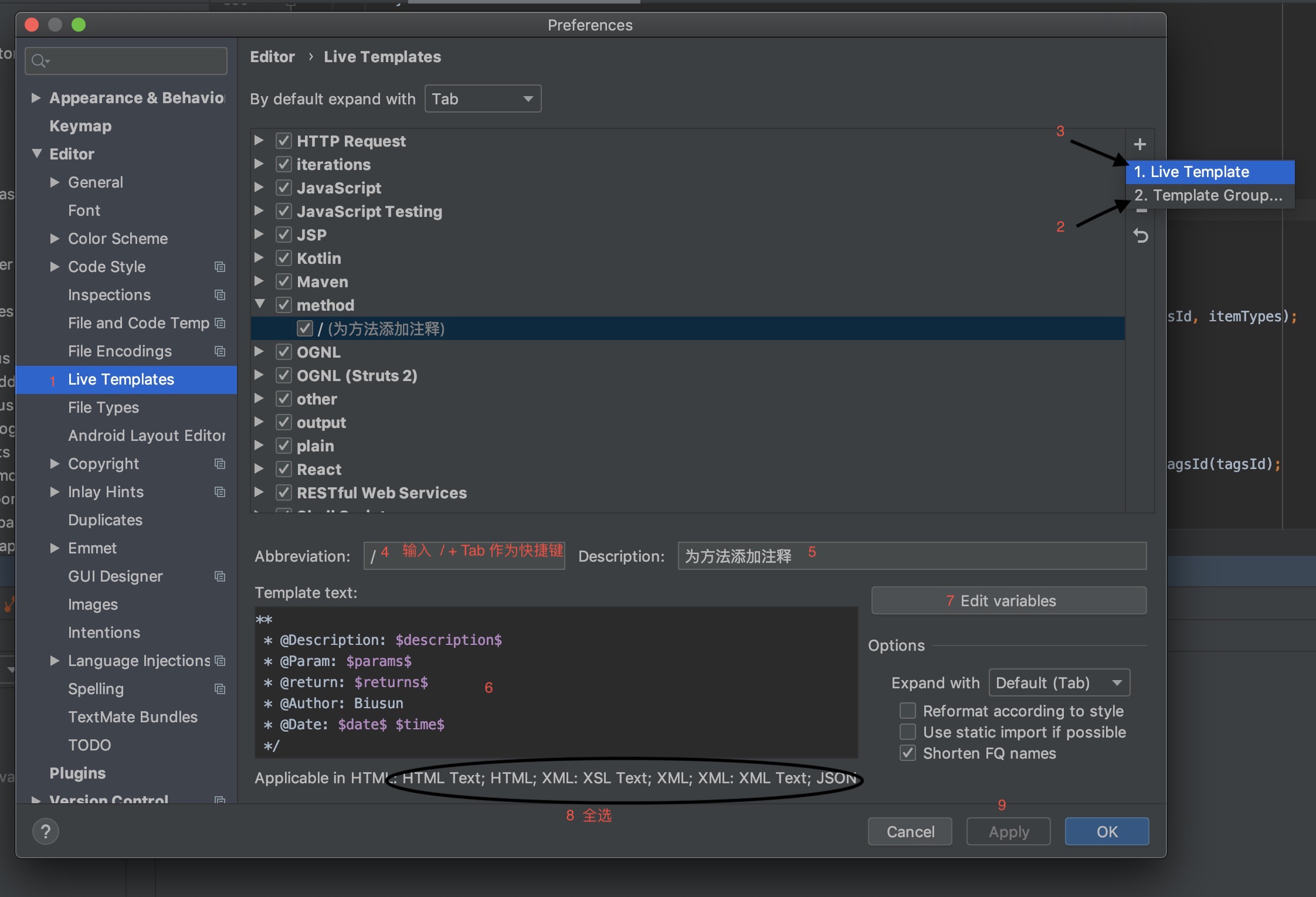Image resolution: width=1316 pixels, height=897 pixels.
Task: Choose 2. Template Group... menu entry
Action: (1208, 195)
